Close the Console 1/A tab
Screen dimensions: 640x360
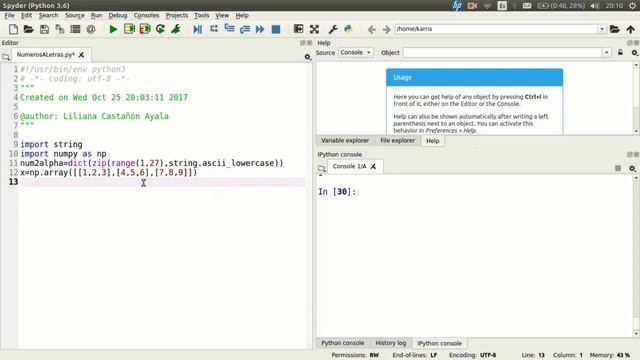tap(373, 167)
